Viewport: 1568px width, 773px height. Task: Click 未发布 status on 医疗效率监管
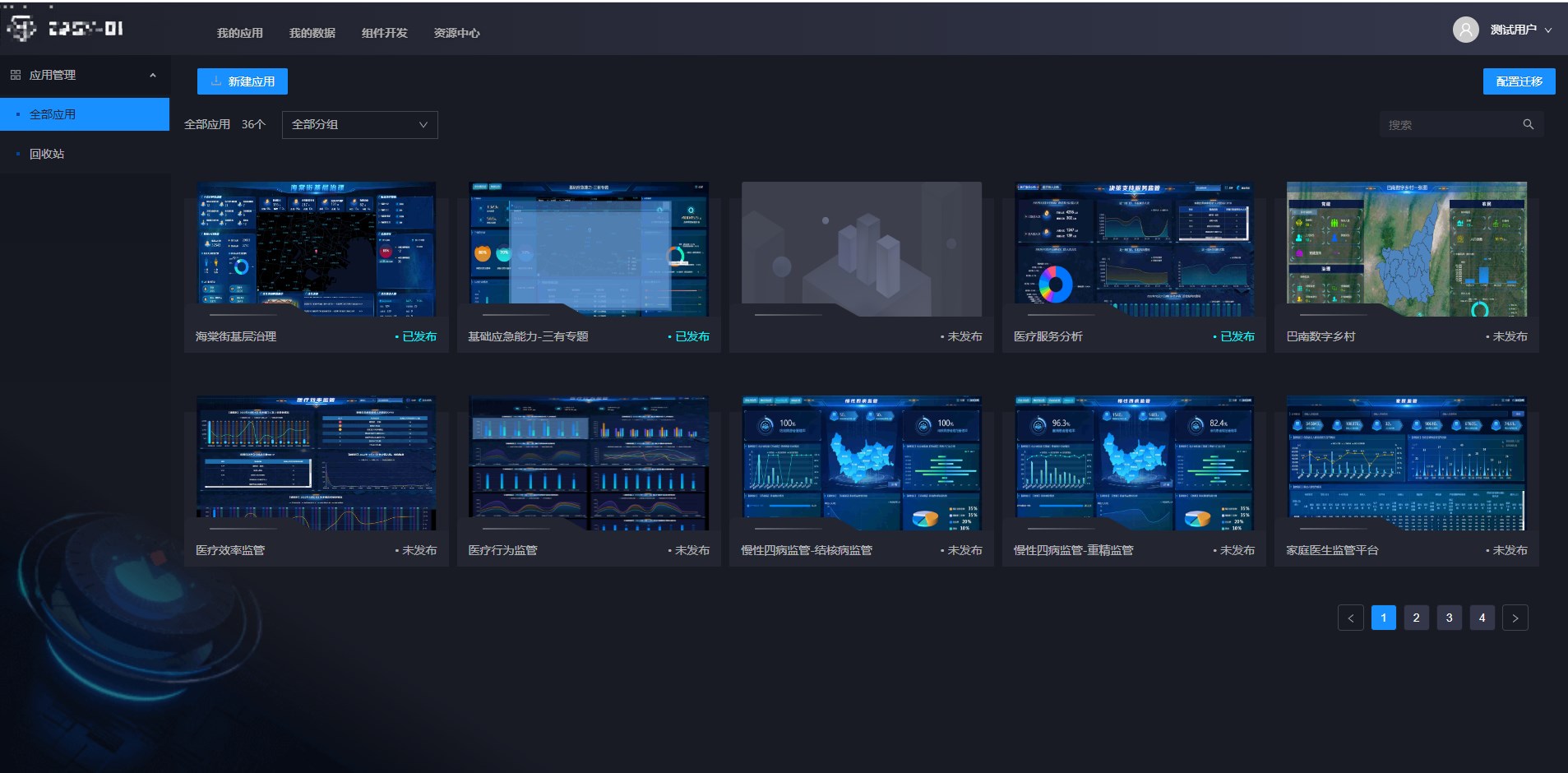click(x=416, y=550)
